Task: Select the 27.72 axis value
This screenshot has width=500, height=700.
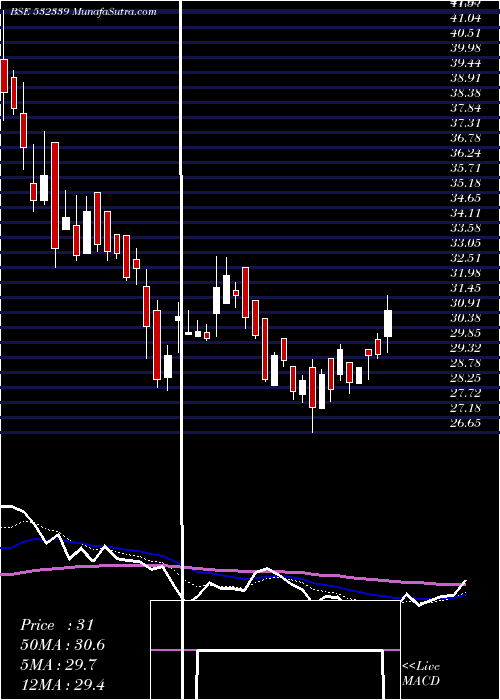Action: pos(465,393)
